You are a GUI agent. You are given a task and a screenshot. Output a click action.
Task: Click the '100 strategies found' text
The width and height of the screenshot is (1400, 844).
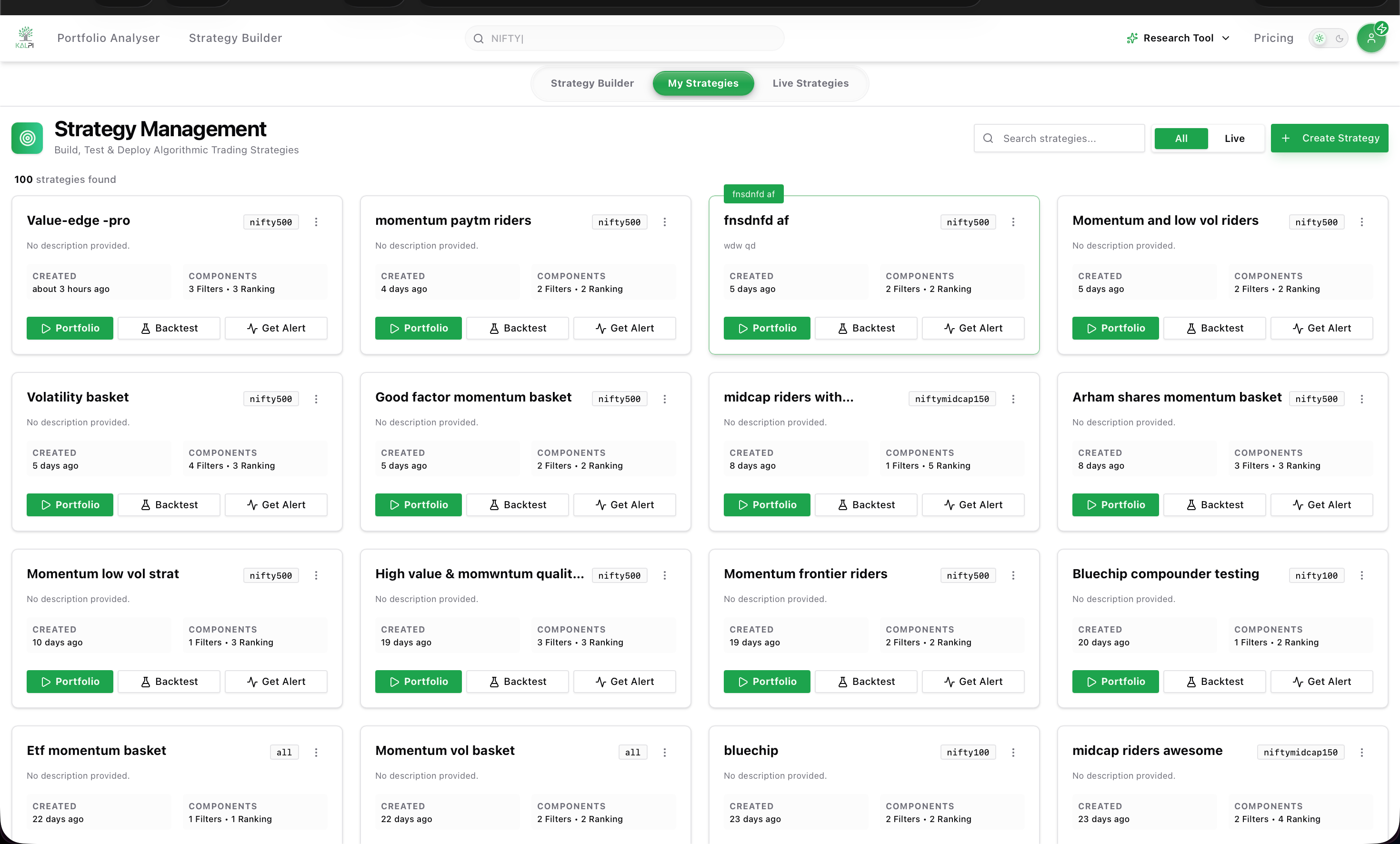click(65, 180)
